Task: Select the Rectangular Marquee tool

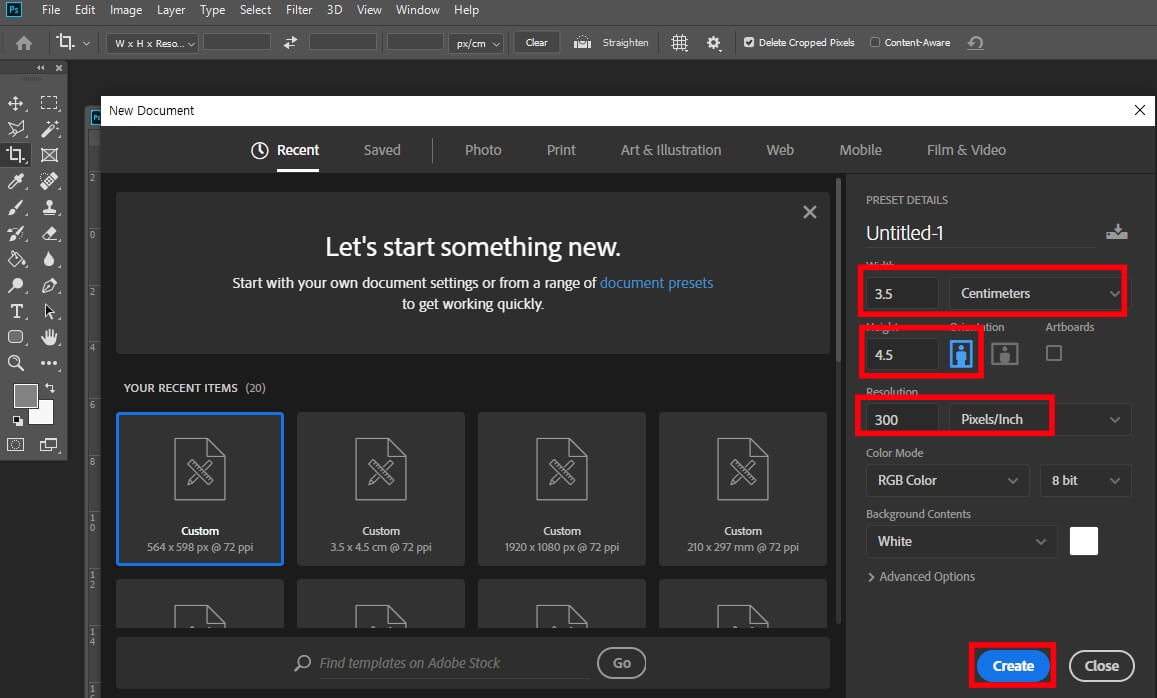Action: click(49, 103)
